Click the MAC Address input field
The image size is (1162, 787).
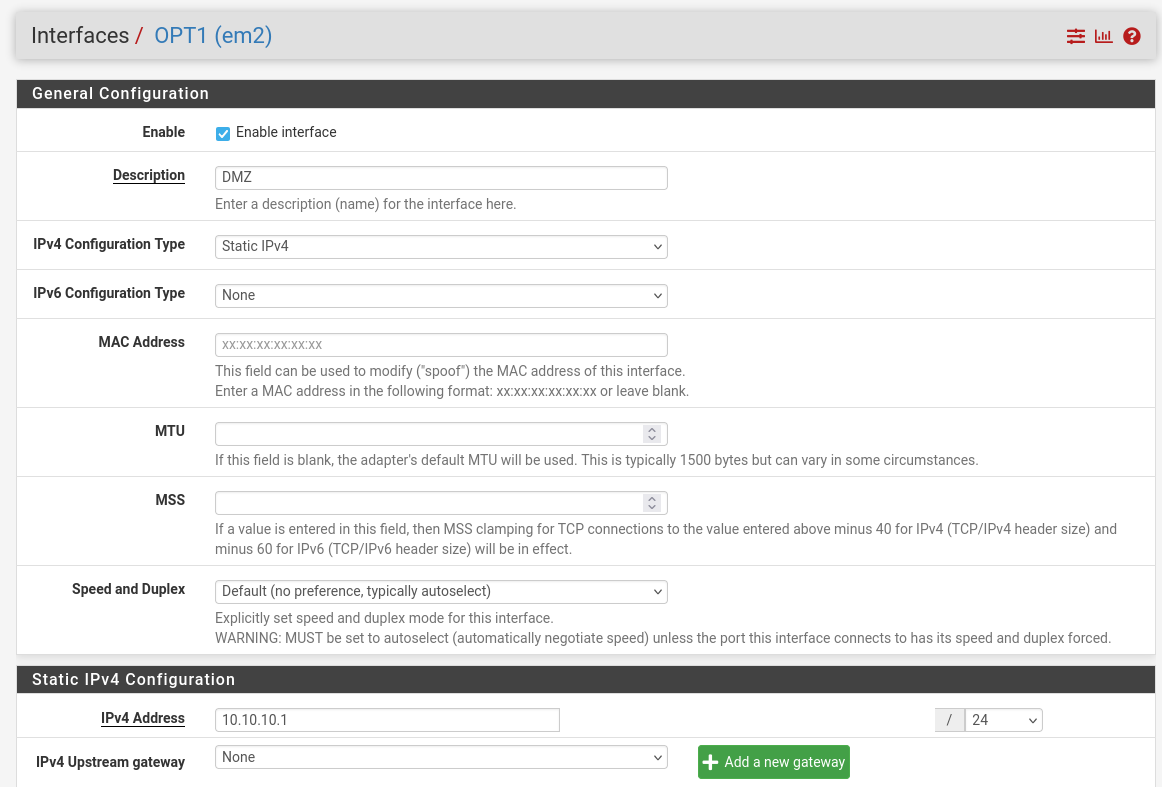click(x=441, y=344)
